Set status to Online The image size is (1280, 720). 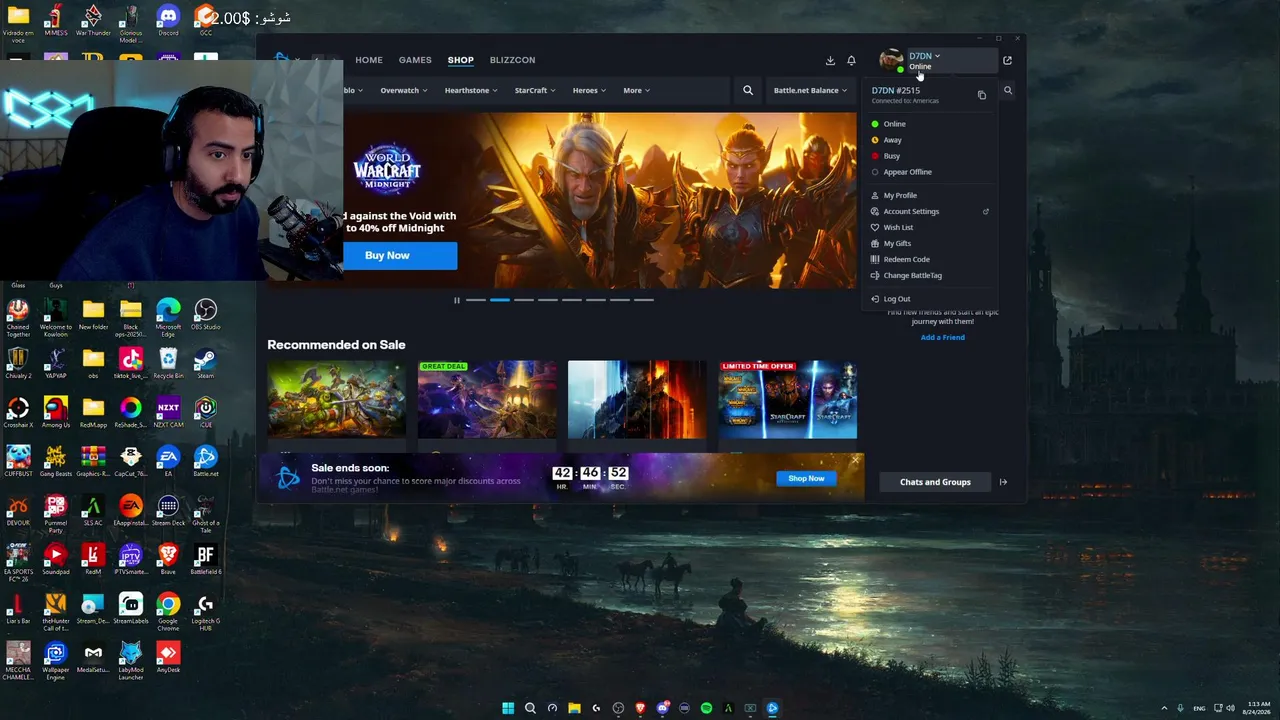895,124
